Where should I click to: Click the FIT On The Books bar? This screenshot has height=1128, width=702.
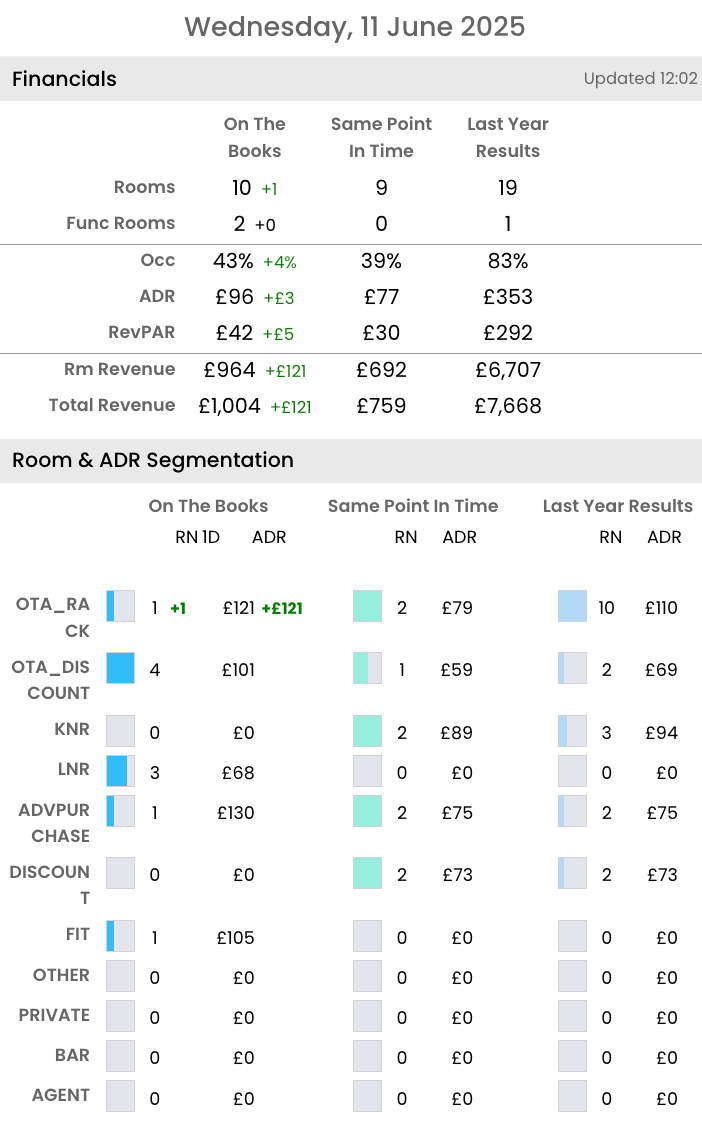pyautogui.click(x=120, y=936)
